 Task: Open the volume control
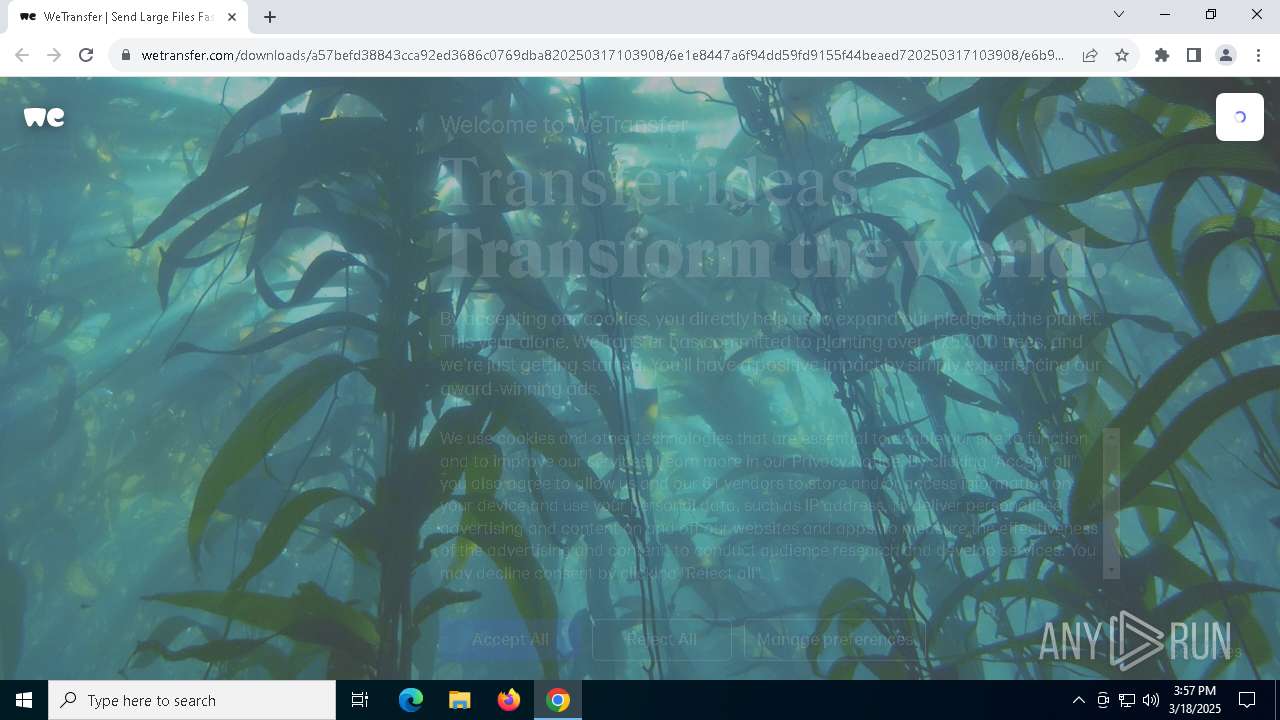[1151, 700]
